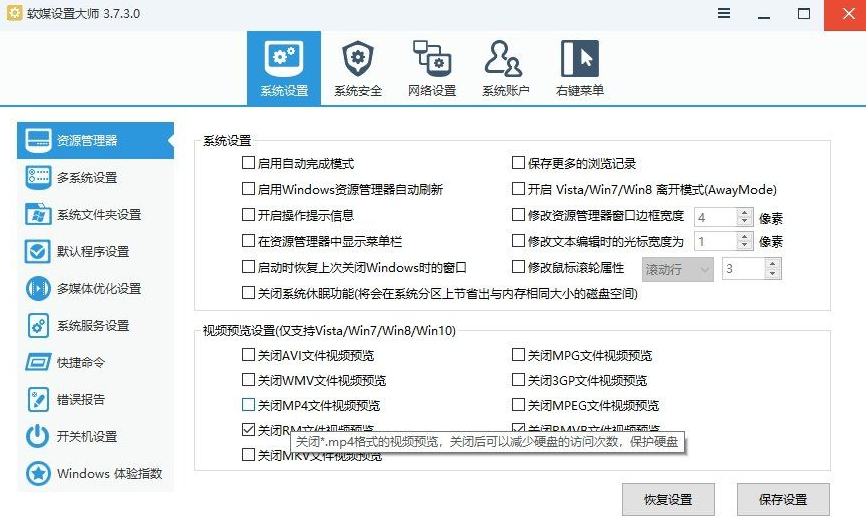This screenshot has height=527, width=866.
Task: Switch to 系统服务设置 sidebar label
Action: coord(93,325)
